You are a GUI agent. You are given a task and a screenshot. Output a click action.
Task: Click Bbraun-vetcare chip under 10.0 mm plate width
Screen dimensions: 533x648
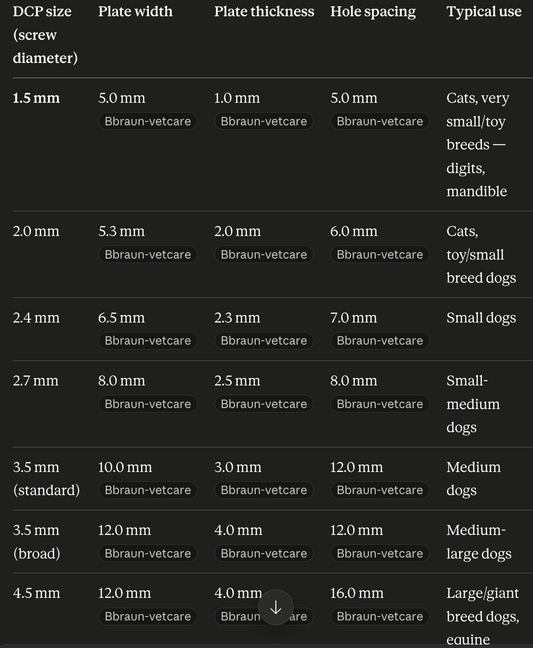click(148, 490)
